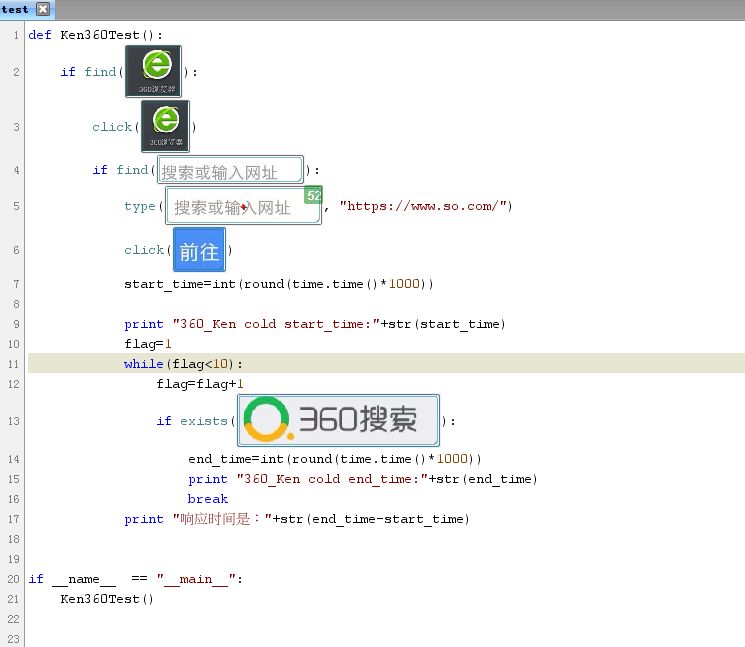This screenshot has width=745, height=647.
Task: Select the 360搜索 logo image in exists()
Action: [x=338, y=420]
